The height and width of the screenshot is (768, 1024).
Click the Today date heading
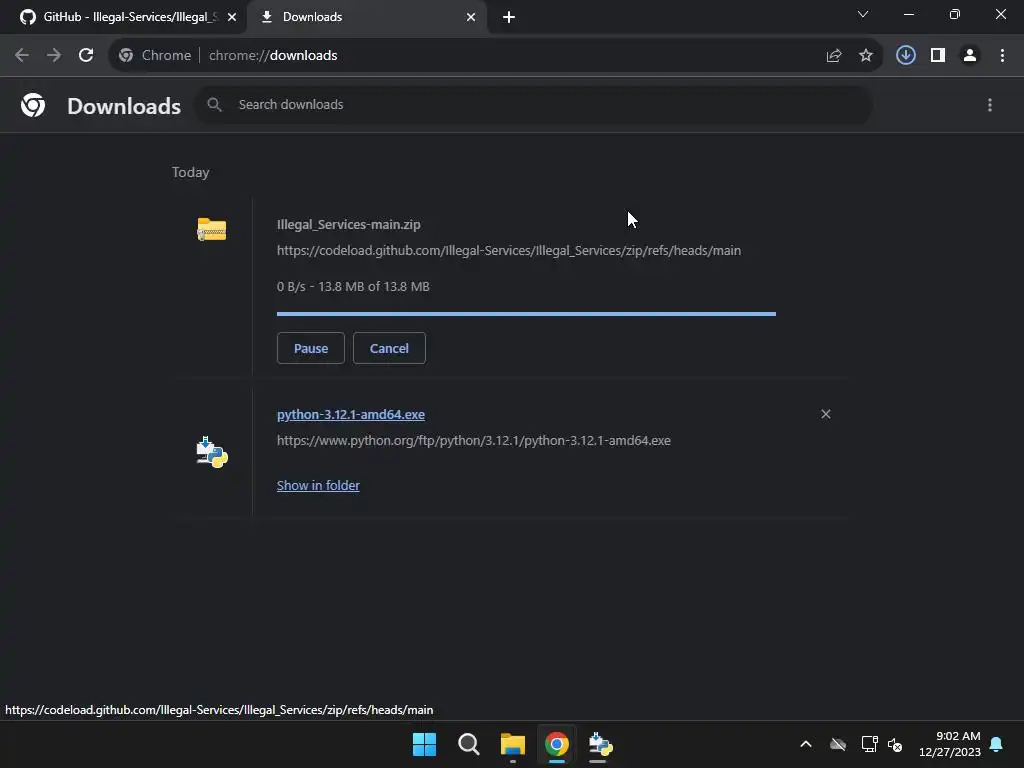pos(191,172)
